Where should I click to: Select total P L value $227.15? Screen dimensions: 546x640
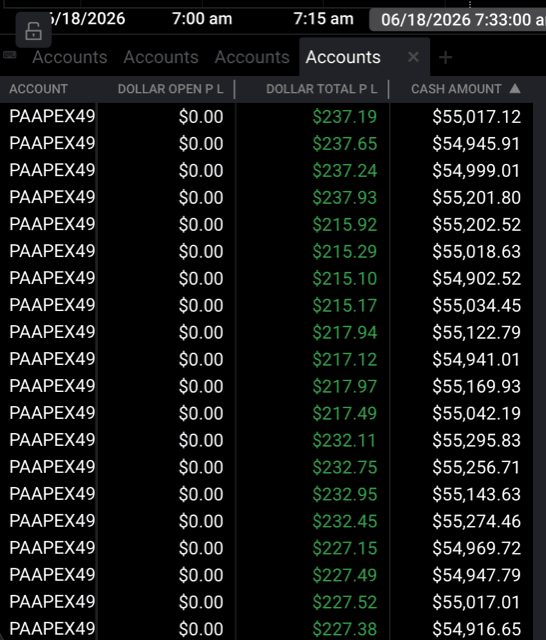pyautogui.click(x=345, y=548)
